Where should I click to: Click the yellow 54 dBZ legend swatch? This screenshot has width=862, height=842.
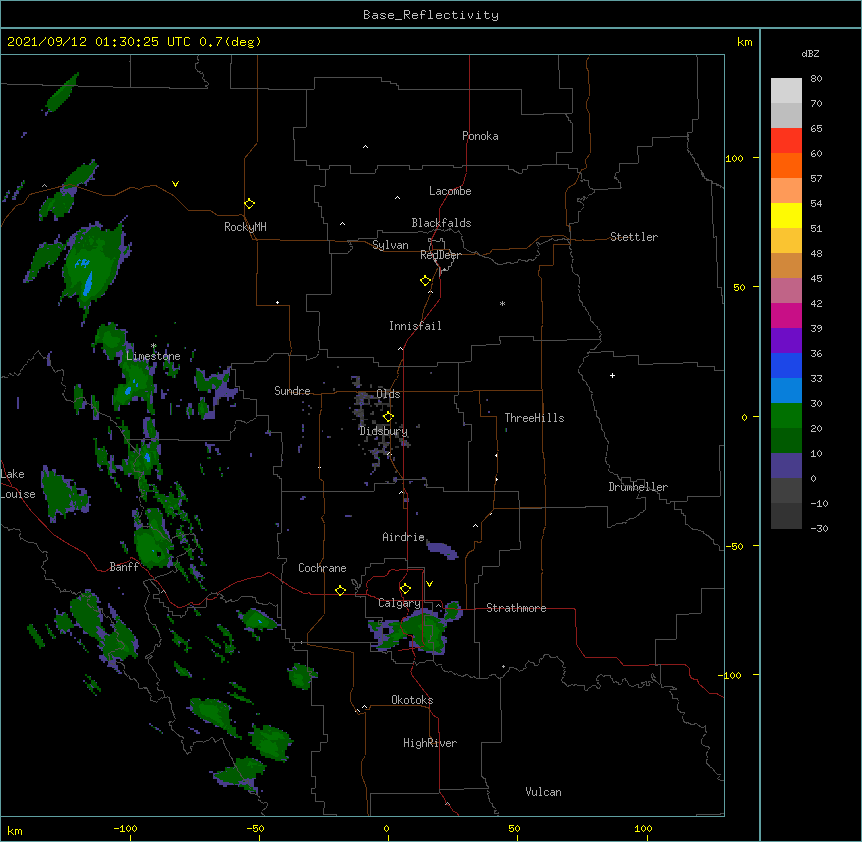tap(786, 215)
